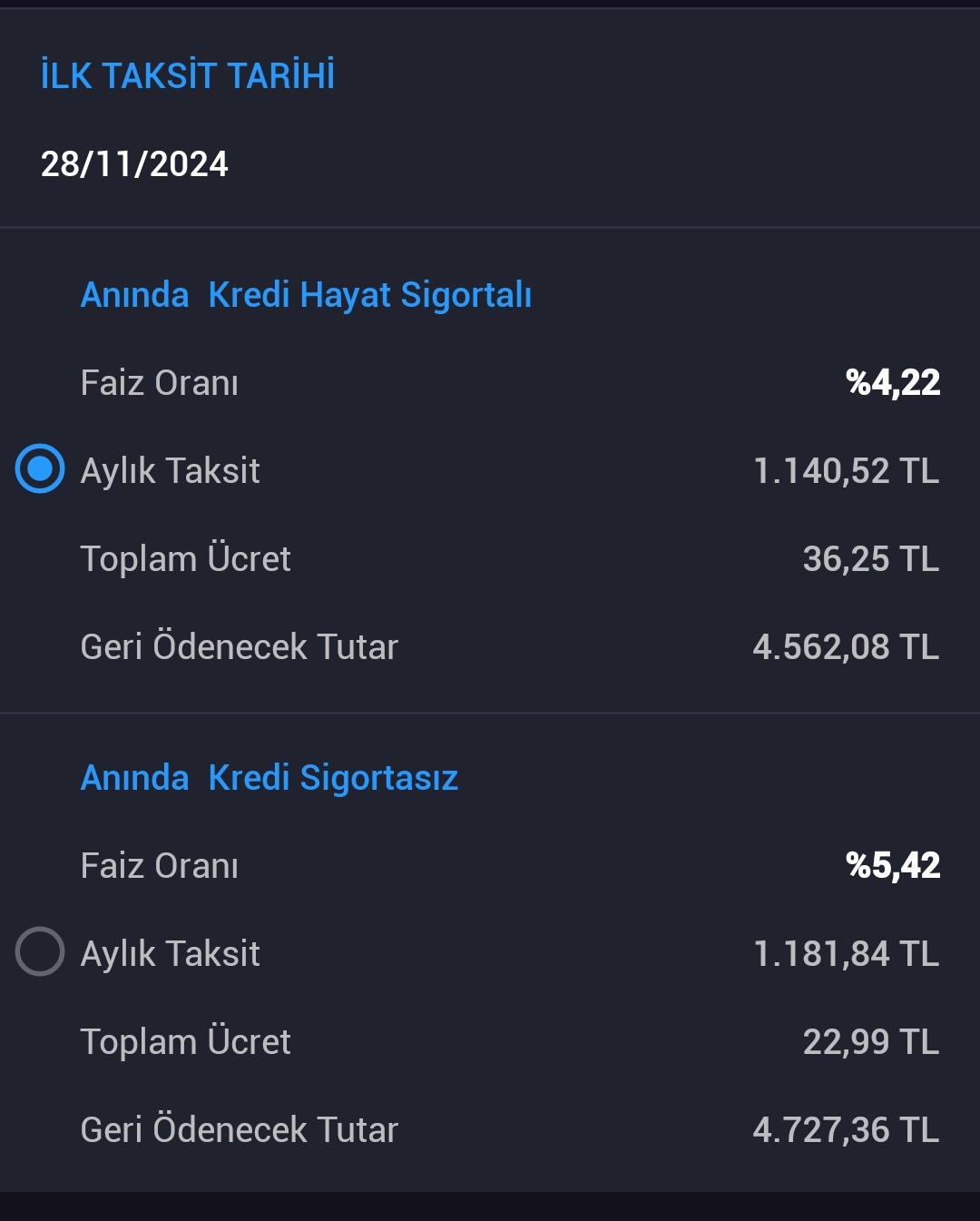The image size is (980, 1221).
Task: Tap the %4,22 interest rate value
Action: [893, 382]
